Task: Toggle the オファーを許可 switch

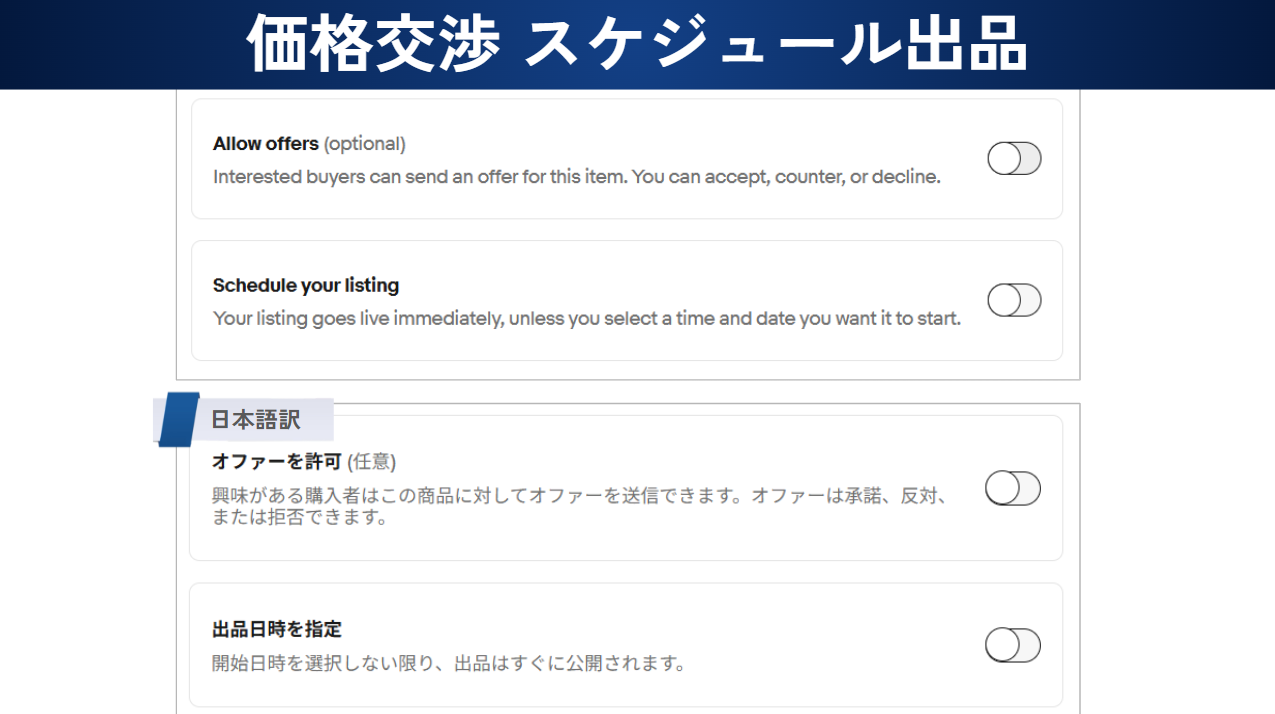Action: coord(1012,489)
